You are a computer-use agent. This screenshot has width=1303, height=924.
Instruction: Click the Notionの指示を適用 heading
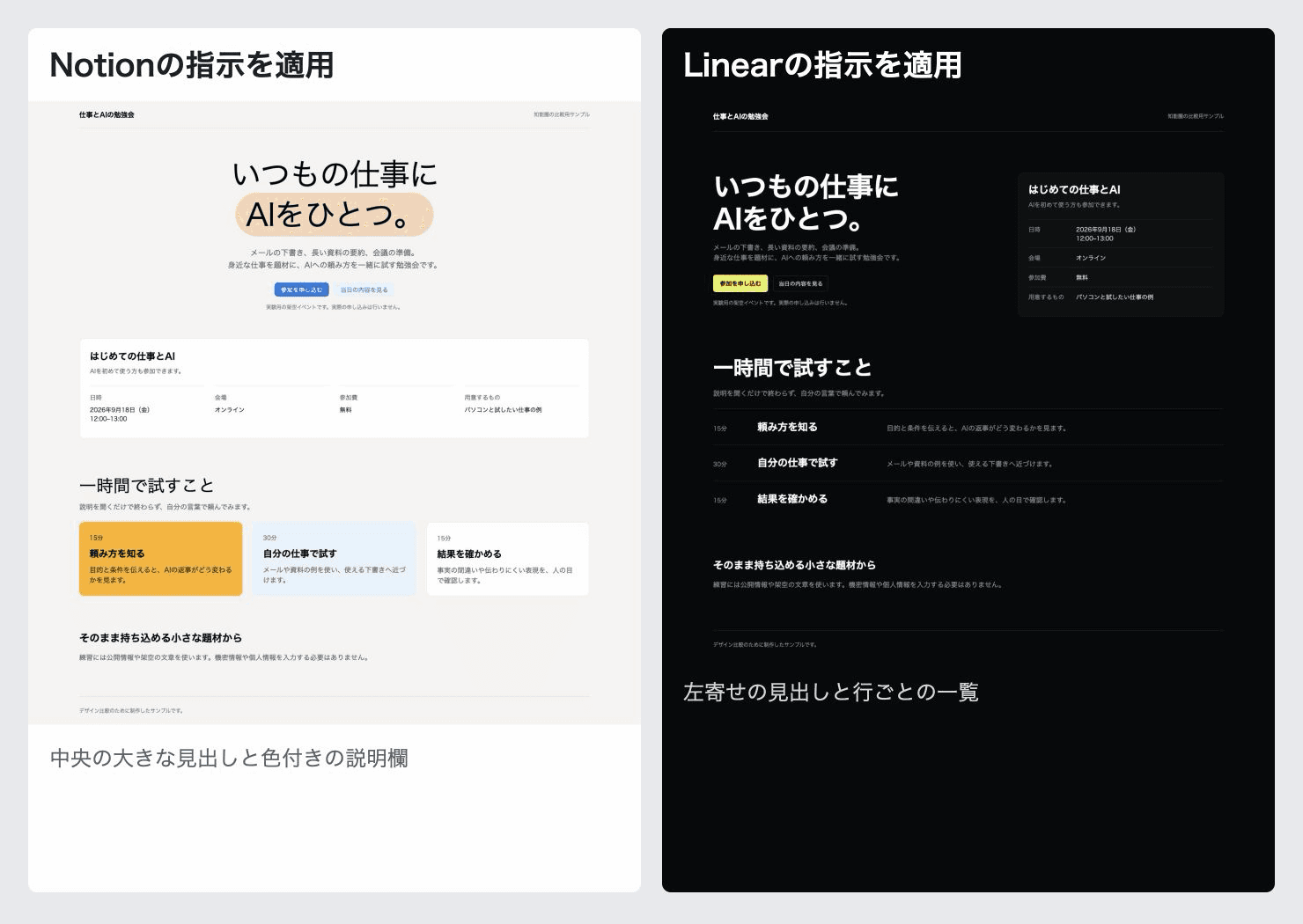(192, 65)
